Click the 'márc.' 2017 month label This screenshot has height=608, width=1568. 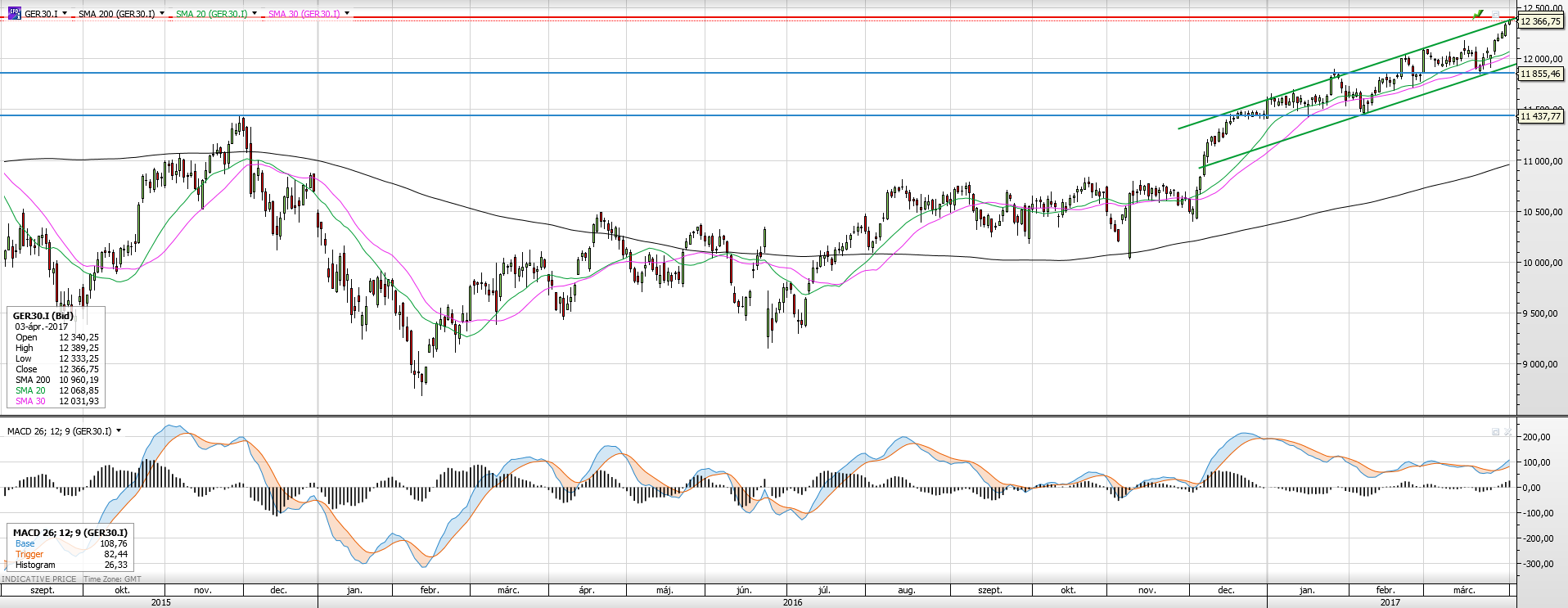[x=1464, y=590]
